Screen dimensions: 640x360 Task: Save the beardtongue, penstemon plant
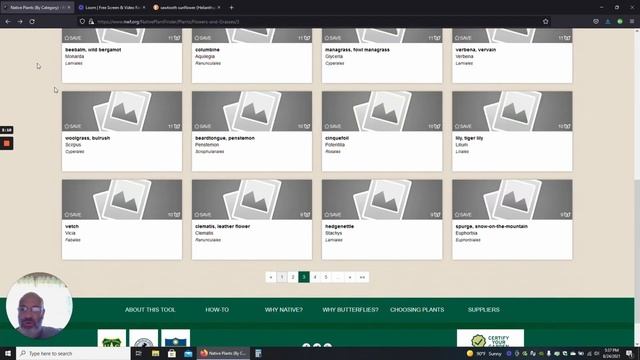click(x=203, y=126)
